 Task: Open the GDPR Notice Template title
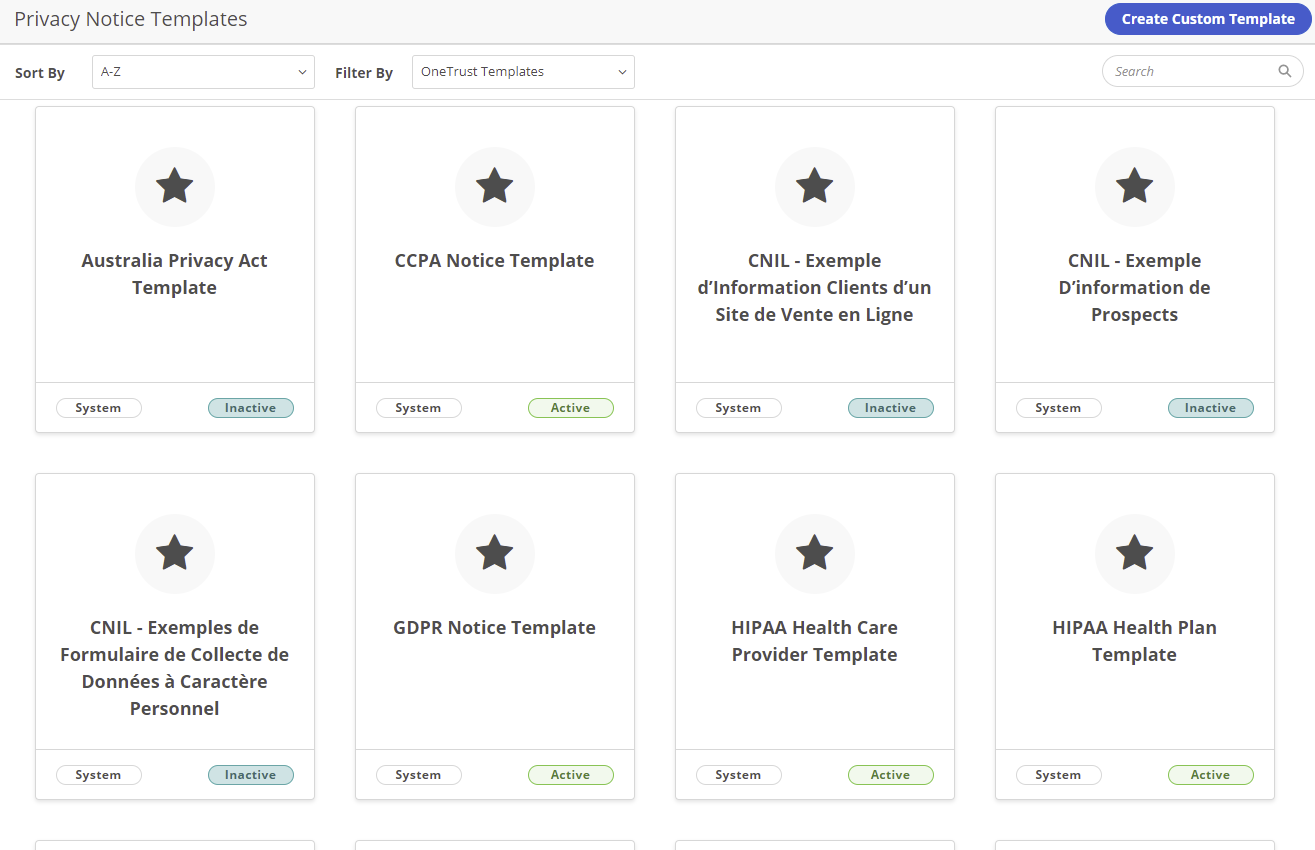coord(495,628)
